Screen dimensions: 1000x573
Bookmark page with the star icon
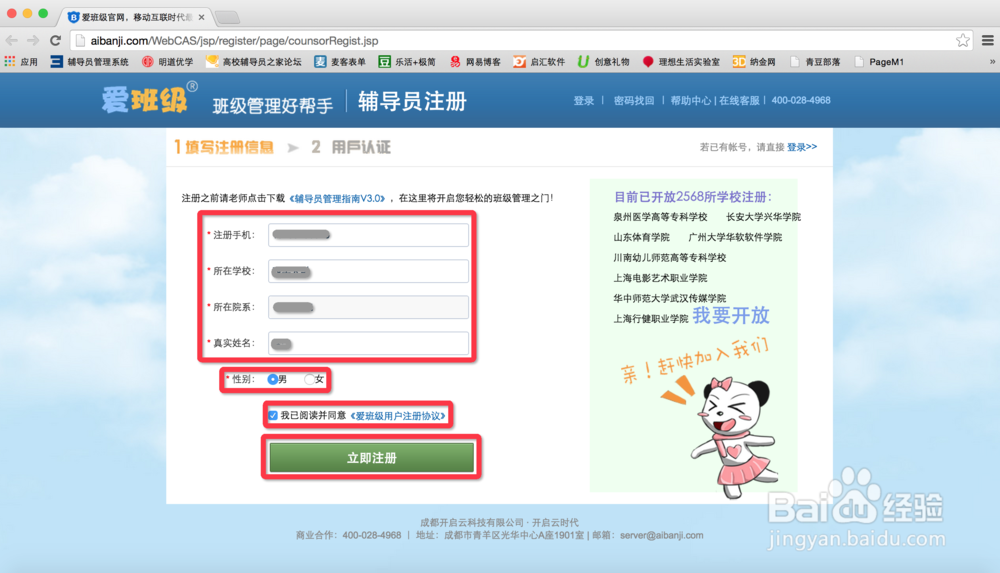[x=962, y=41]
